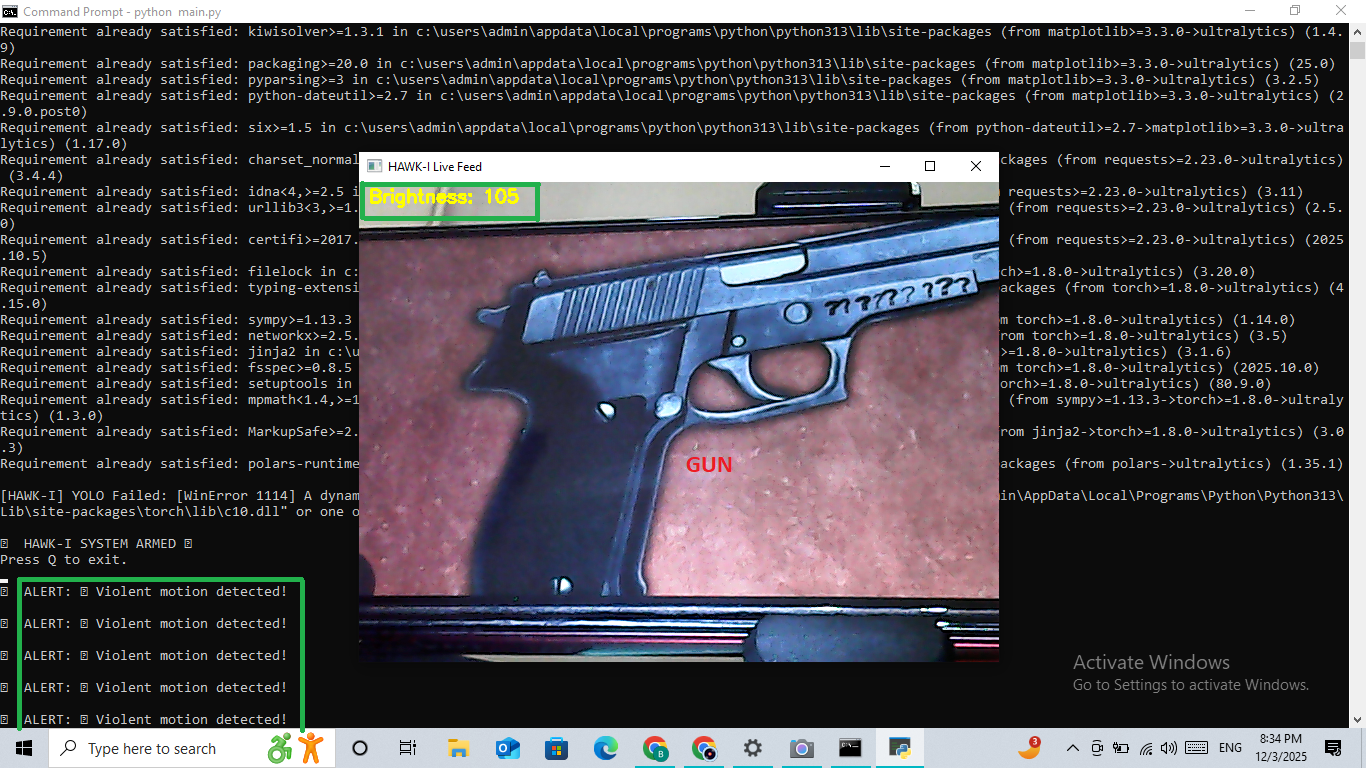Click the Type here to search box
Viewport: 1366px width, 768px height.
(x=150, y=748)
